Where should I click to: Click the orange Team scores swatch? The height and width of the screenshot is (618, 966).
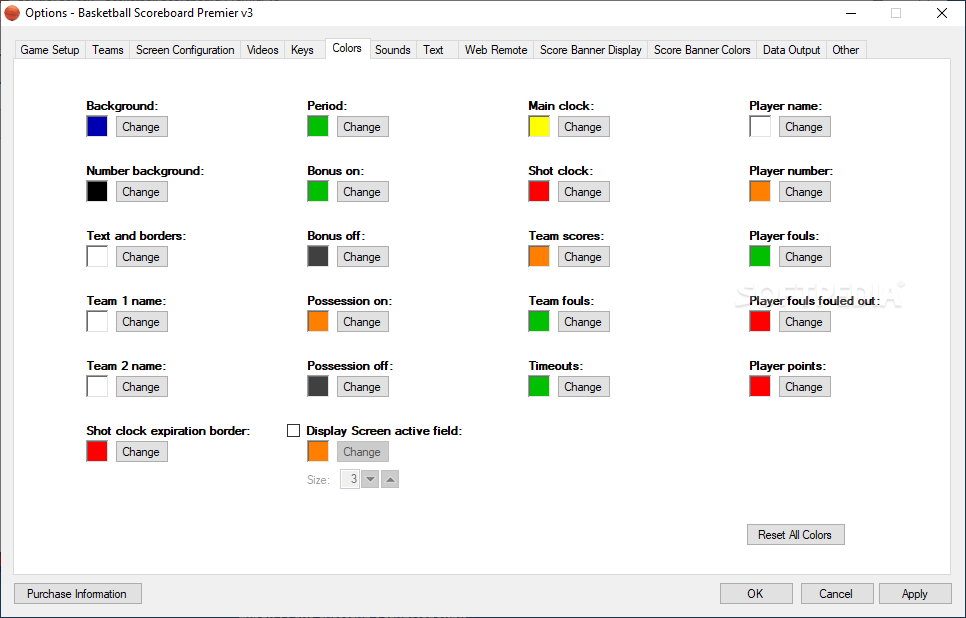point(539,256)
